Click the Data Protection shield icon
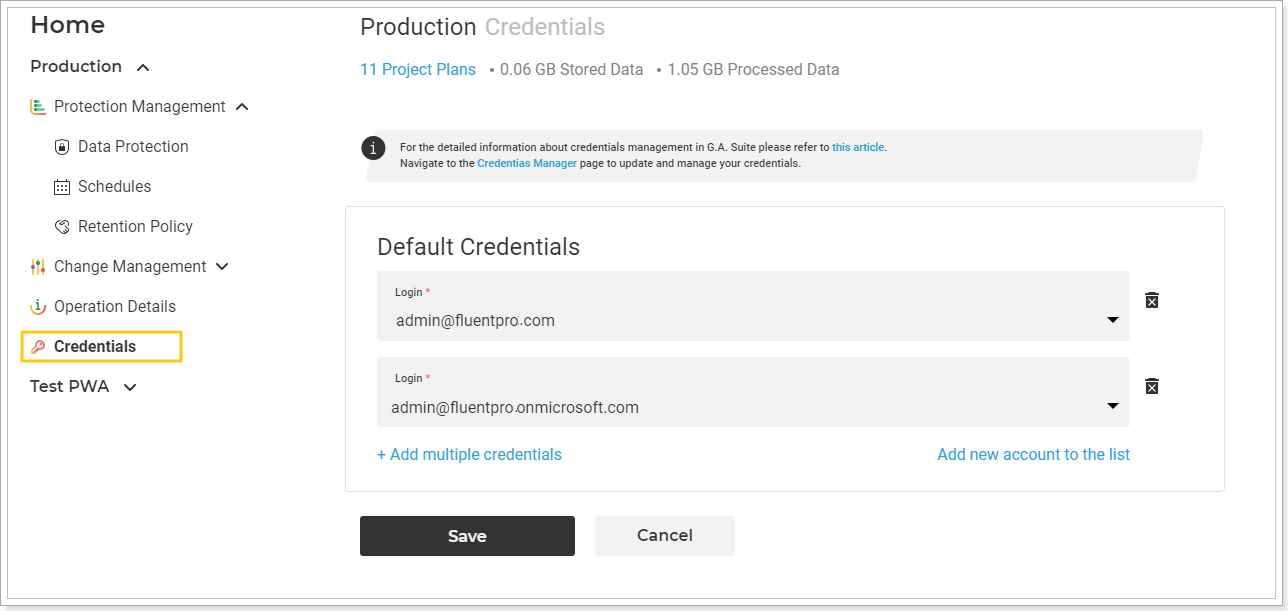1288x611 pixels. click(x=62, y=147)
